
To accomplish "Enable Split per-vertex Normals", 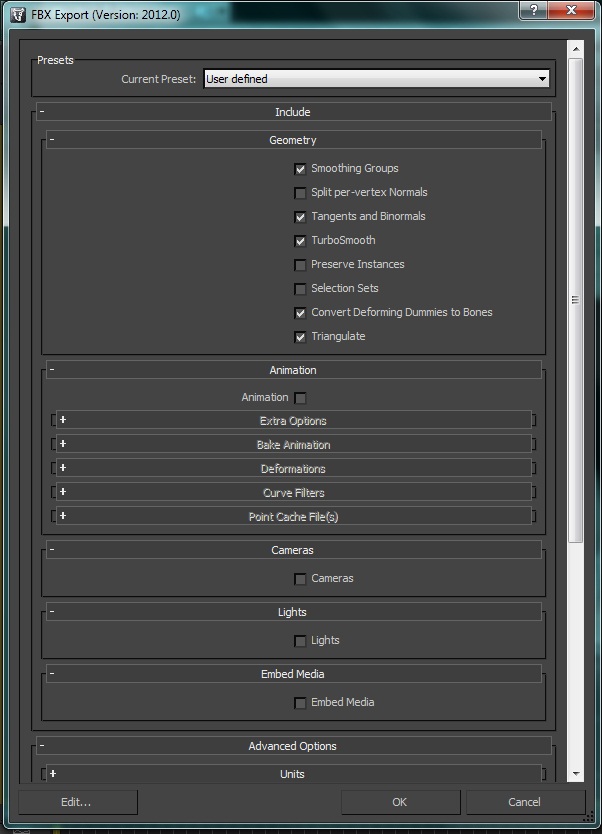I will (300, 193).
